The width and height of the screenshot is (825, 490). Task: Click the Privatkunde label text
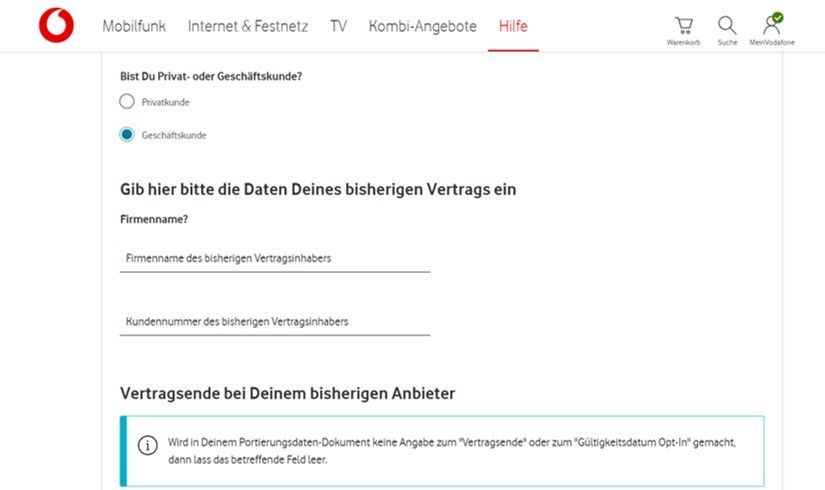point(166,102)
